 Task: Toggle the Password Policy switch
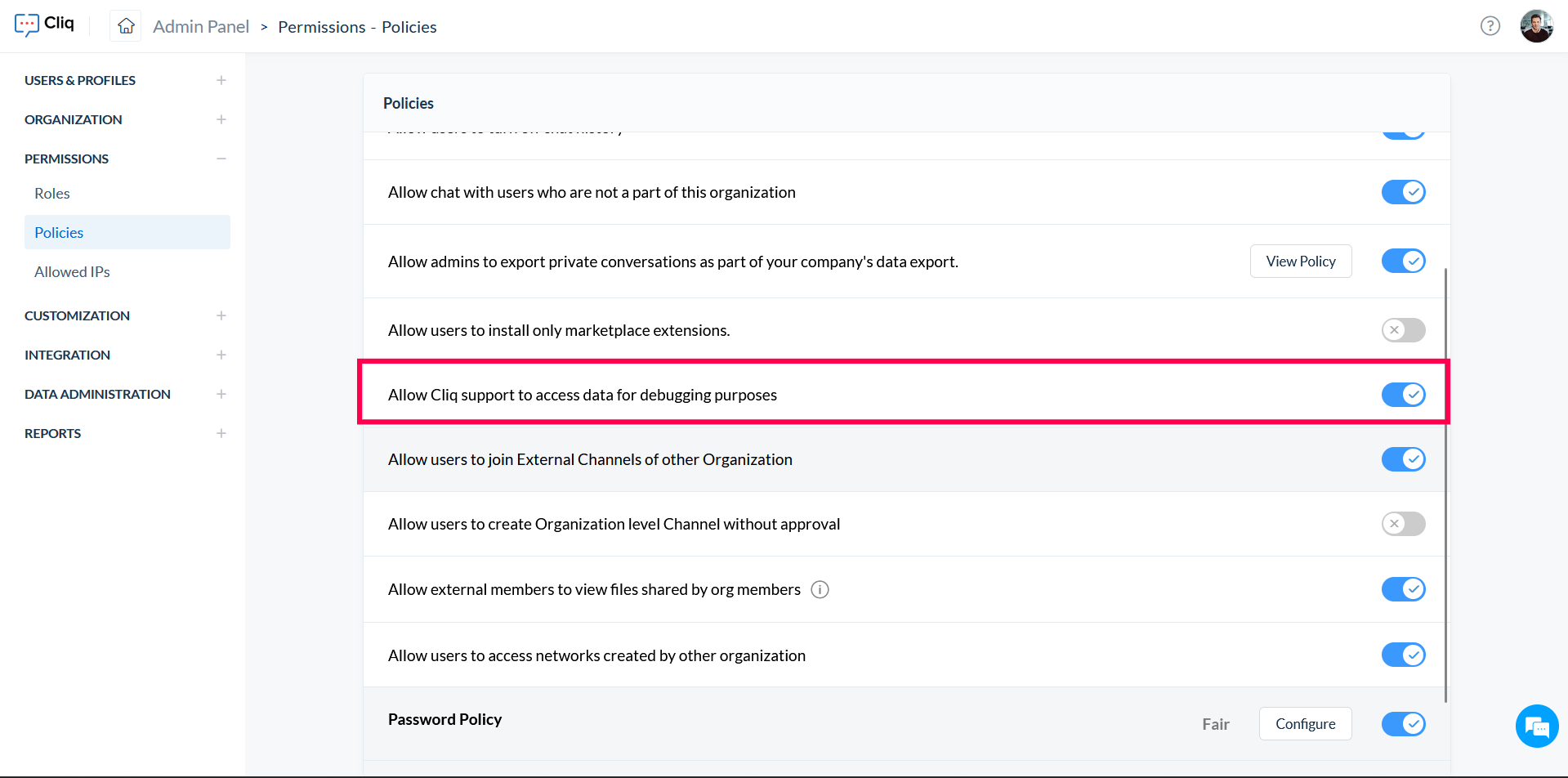coord(1403,724)
